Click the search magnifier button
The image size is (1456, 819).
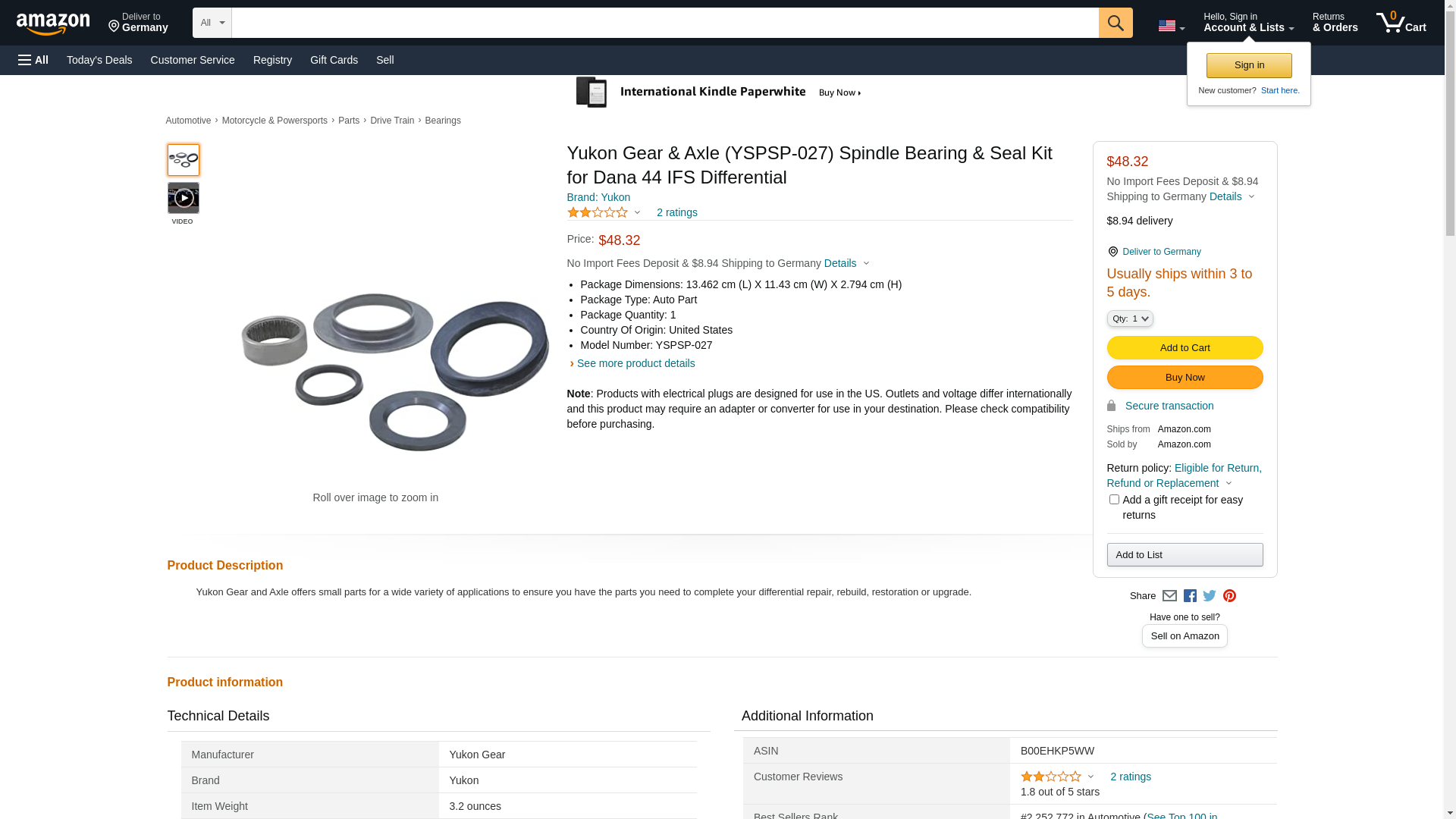click(1115, 23)
